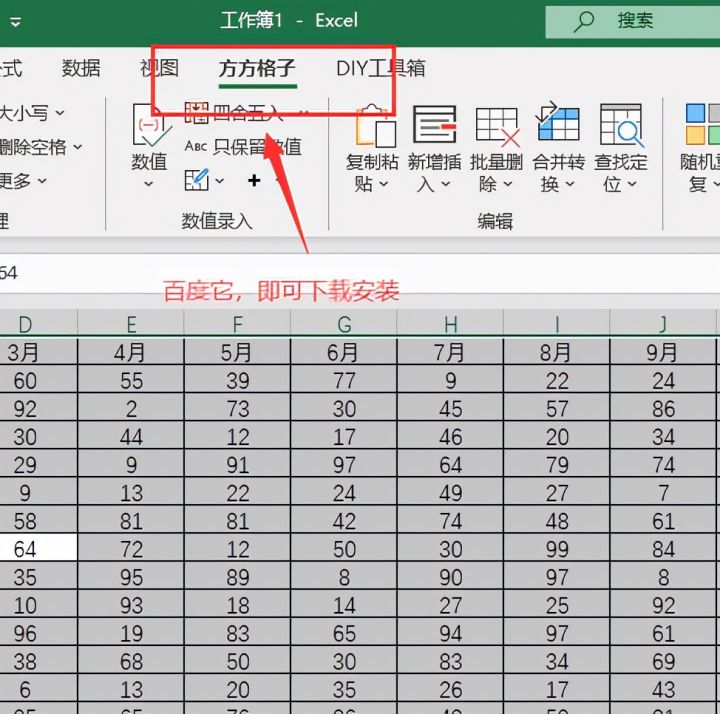Select cell with 99 in 8月 column
This screenshot has width=720, height=714.
click(x=557, y=549)
